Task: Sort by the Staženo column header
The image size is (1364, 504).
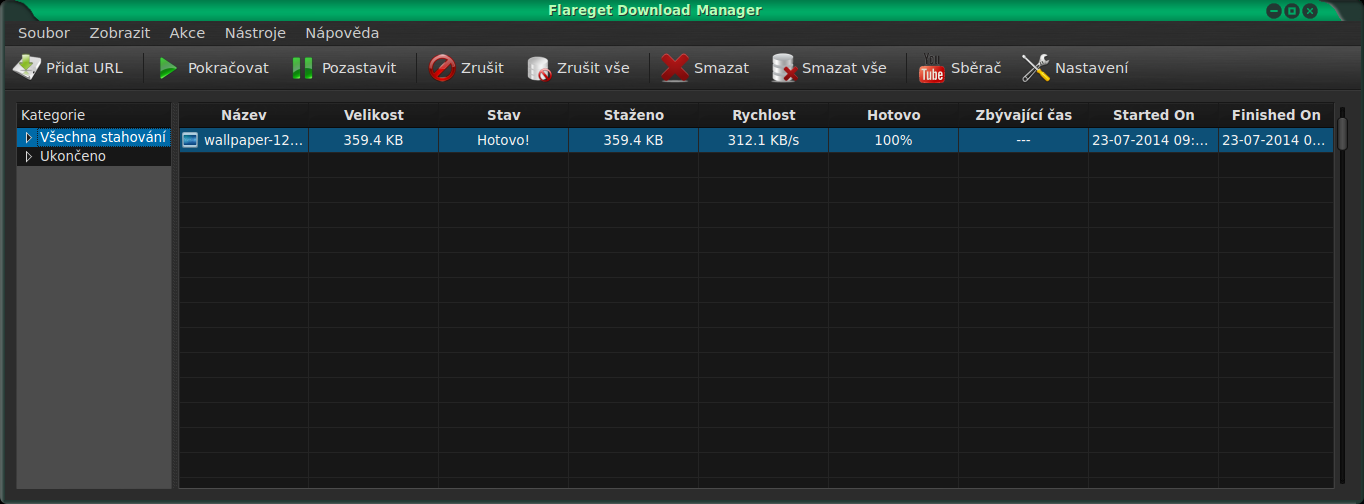Action: (634, 115)
